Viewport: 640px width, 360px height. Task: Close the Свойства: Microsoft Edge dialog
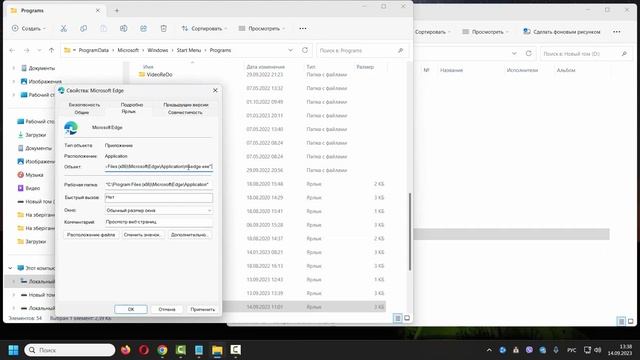tap(215, 90)
